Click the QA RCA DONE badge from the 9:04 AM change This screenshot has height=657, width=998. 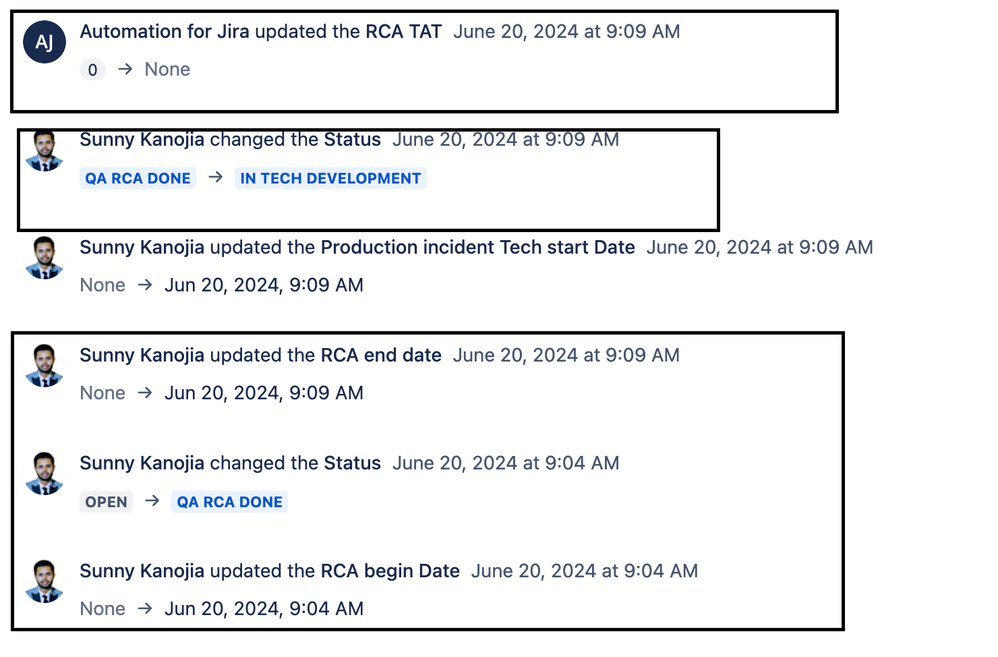229,502
